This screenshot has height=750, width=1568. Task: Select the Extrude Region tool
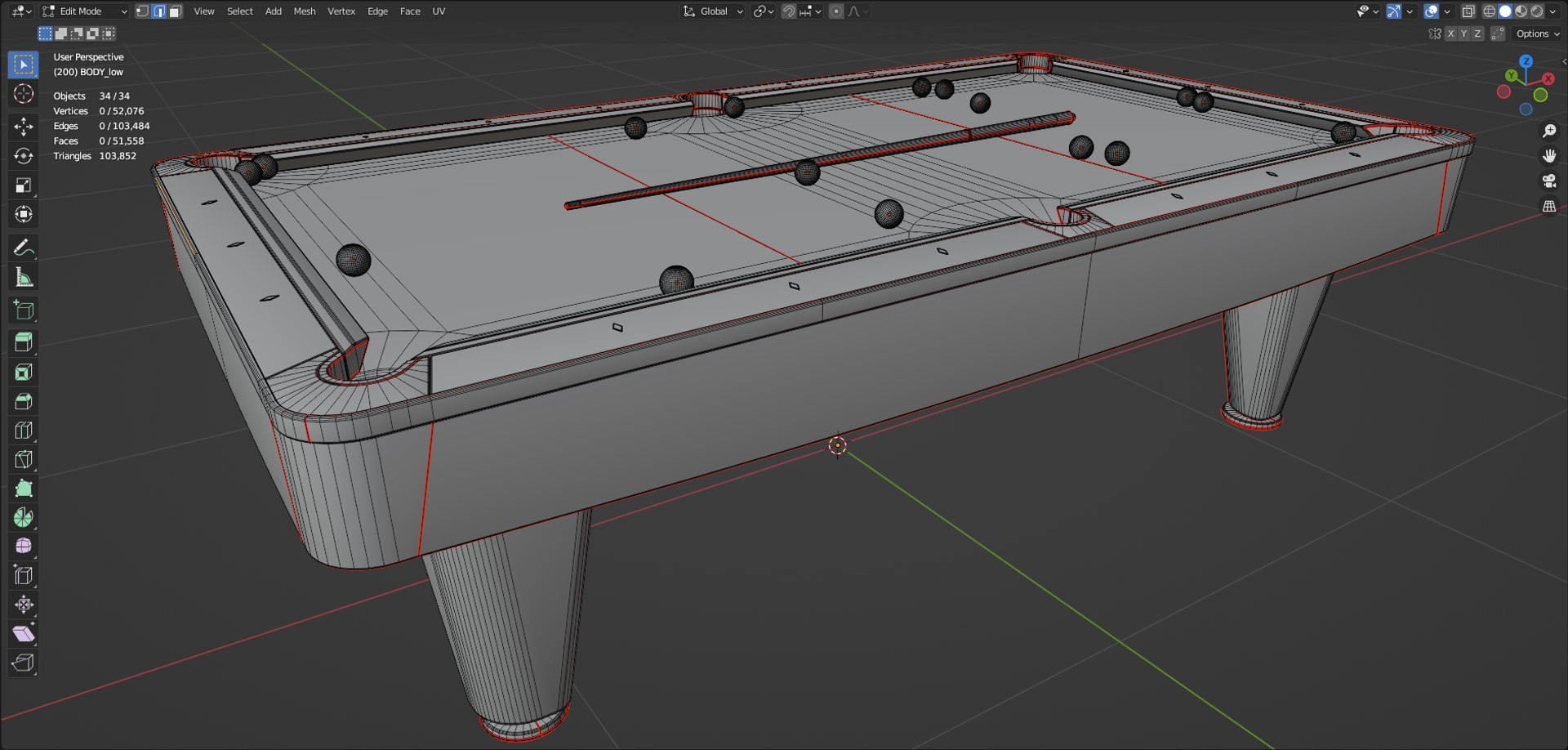pos(23,342)
